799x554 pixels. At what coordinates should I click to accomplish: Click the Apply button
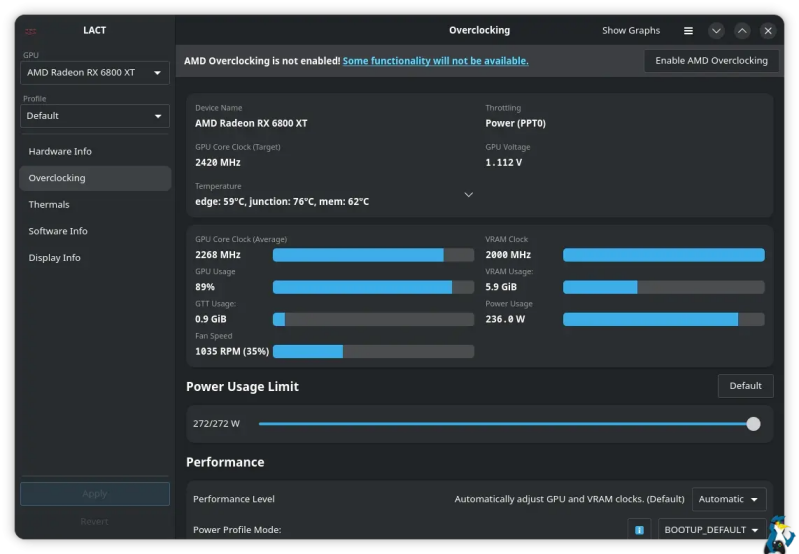[x=95, y=493]
